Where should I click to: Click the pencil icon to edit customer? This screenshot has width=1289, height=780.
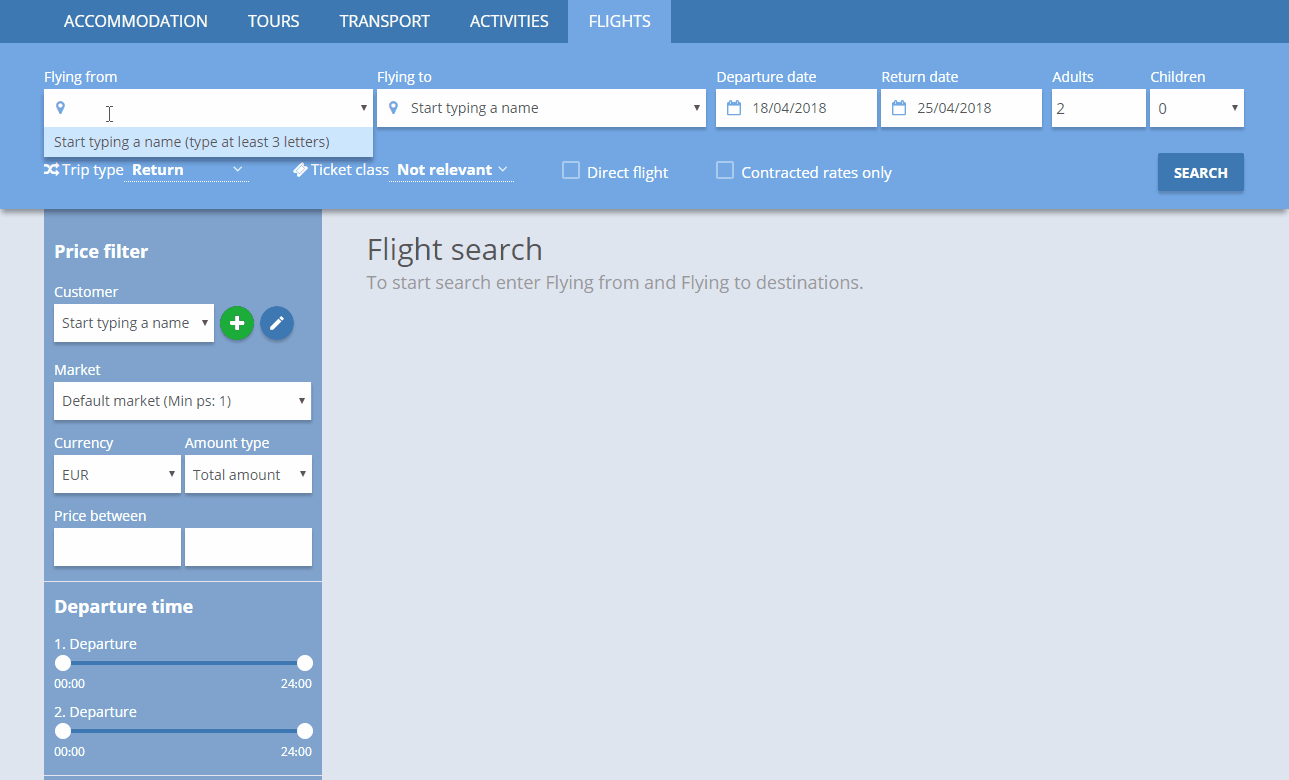pos(276,323)
